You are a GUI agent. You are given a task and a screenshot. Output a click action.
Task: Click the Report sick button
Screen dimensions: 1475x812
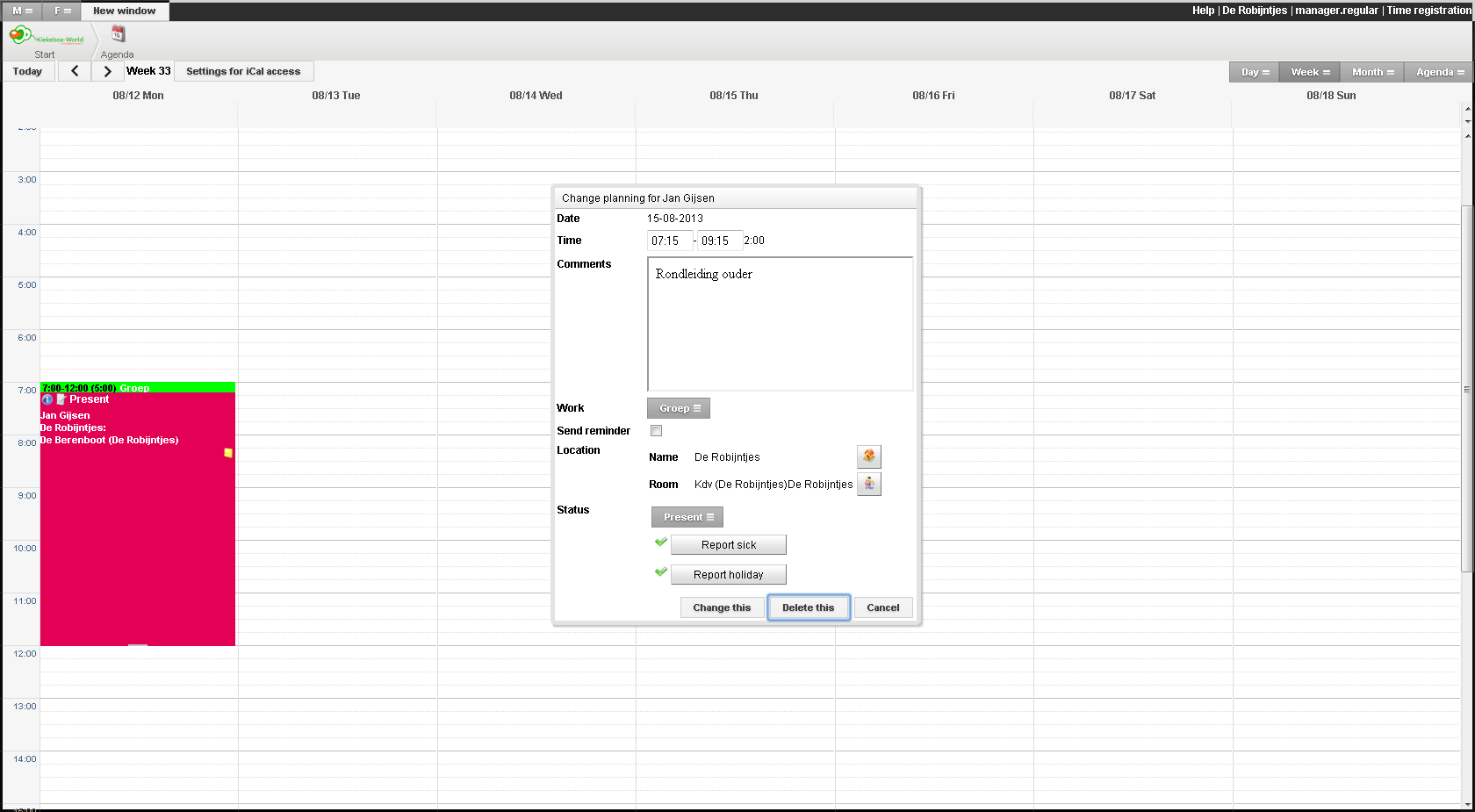tap(728, 545)
